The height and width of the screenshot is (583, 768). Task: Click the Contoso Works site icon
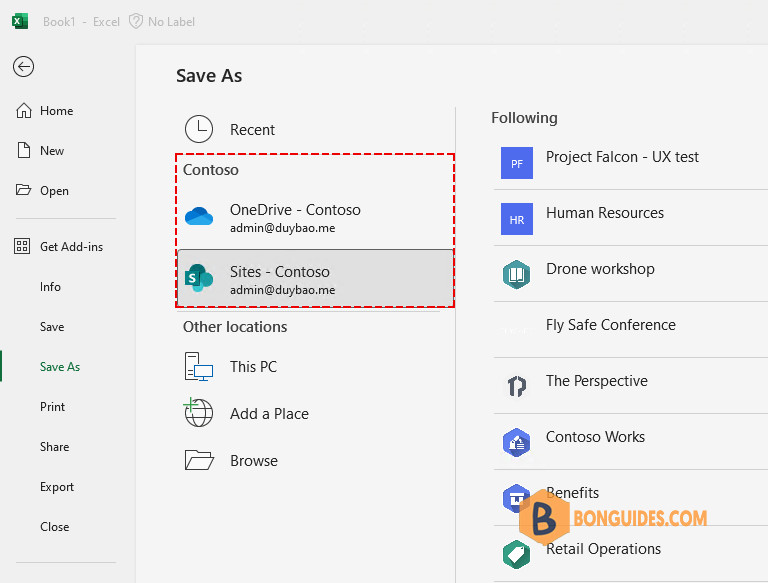(x=516, y=442)
